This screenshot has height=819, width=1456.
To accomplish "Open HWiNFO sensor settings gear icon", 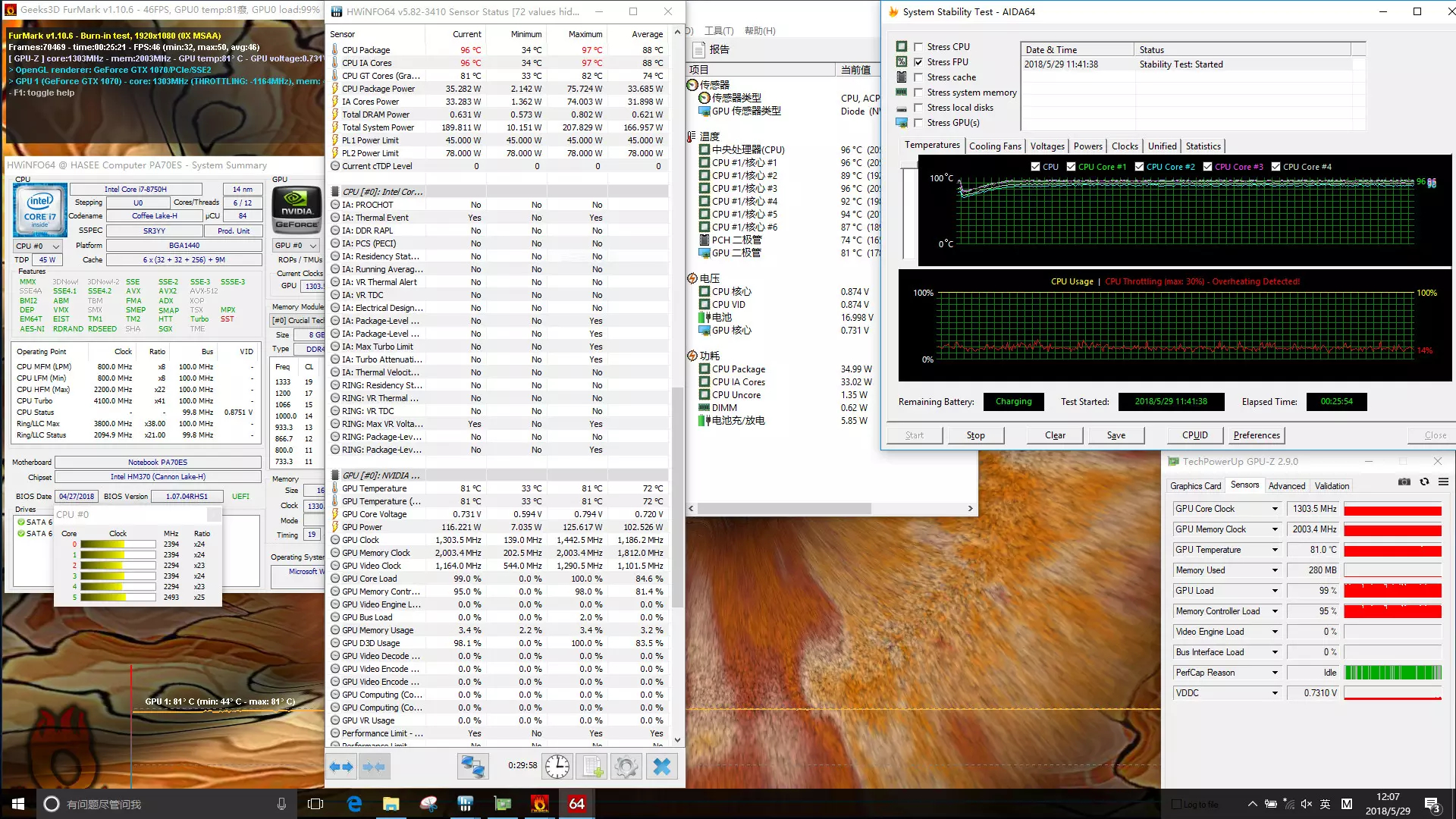I will (626, 767).
